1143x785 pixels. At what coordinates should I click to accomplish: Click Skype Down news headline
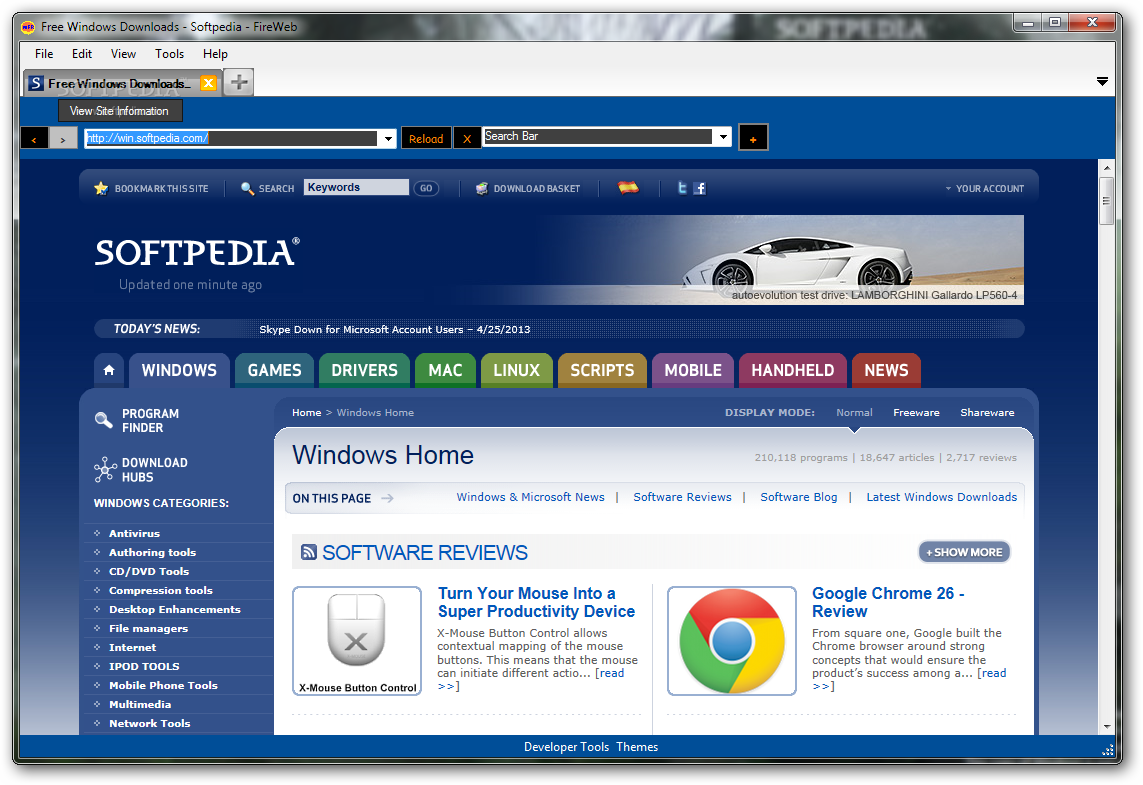[394, 329]
